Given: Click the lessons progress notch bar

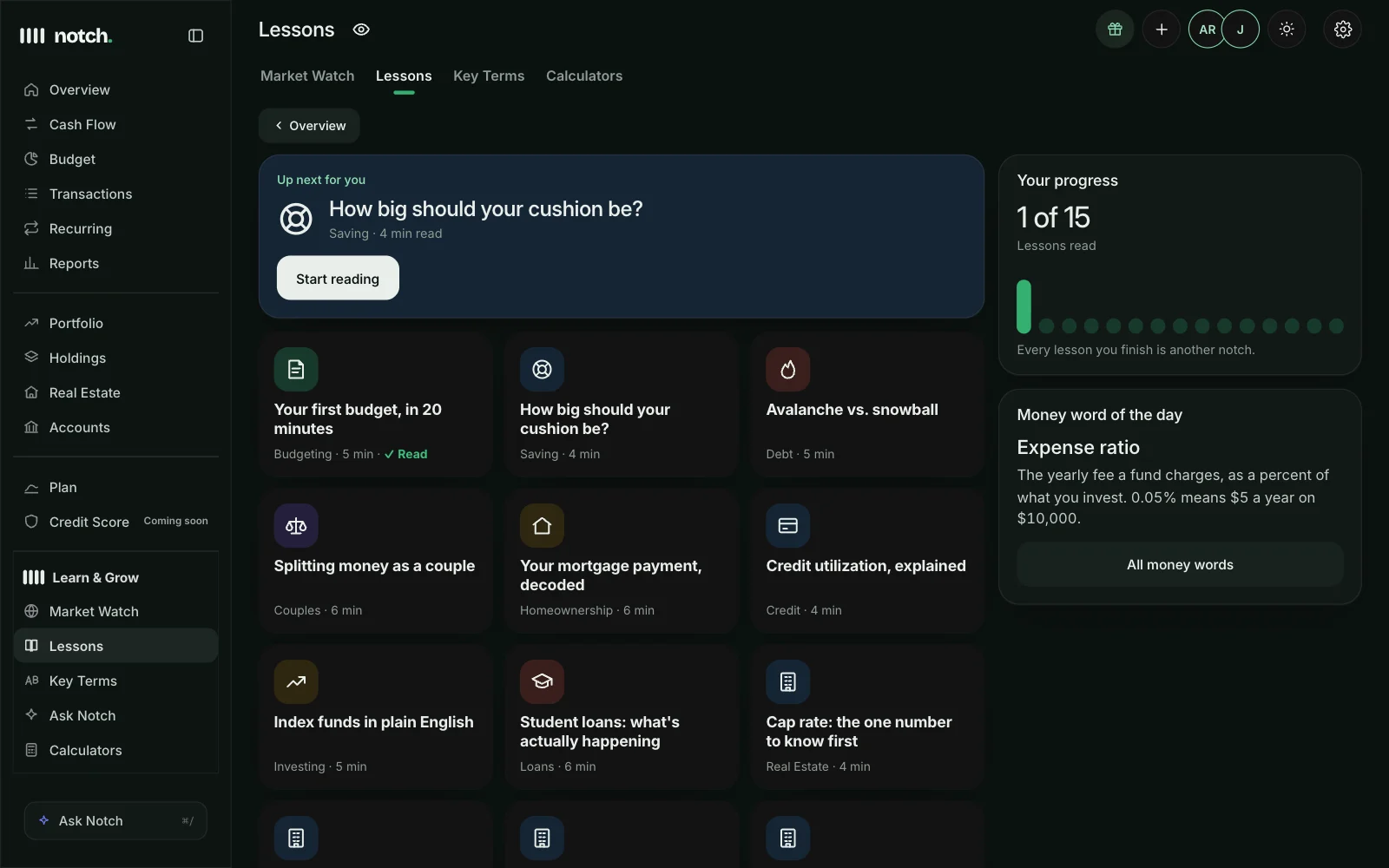Looking at the screenshot, I should tap(1181, 307).
